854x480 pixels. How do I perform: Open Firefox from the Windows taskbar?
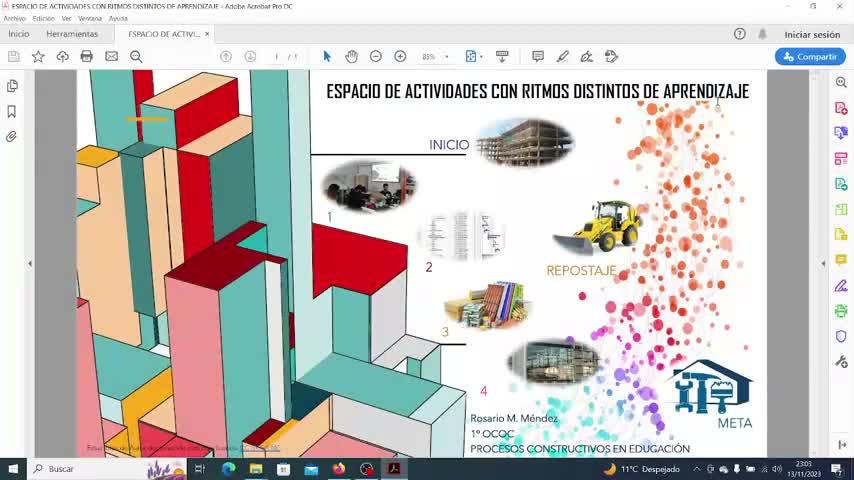coord(339,469)
